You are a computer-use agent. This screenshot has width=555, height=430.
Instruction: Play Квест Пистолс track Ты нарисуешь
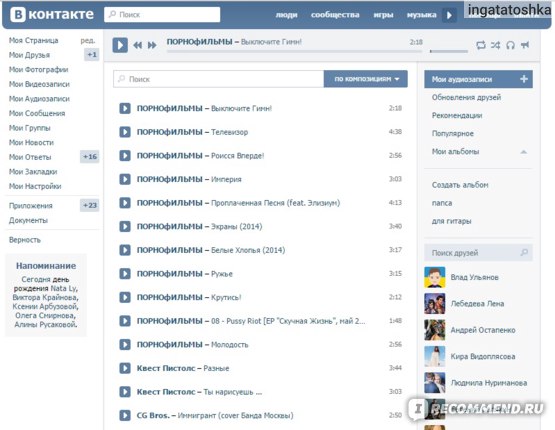(125, 392)
